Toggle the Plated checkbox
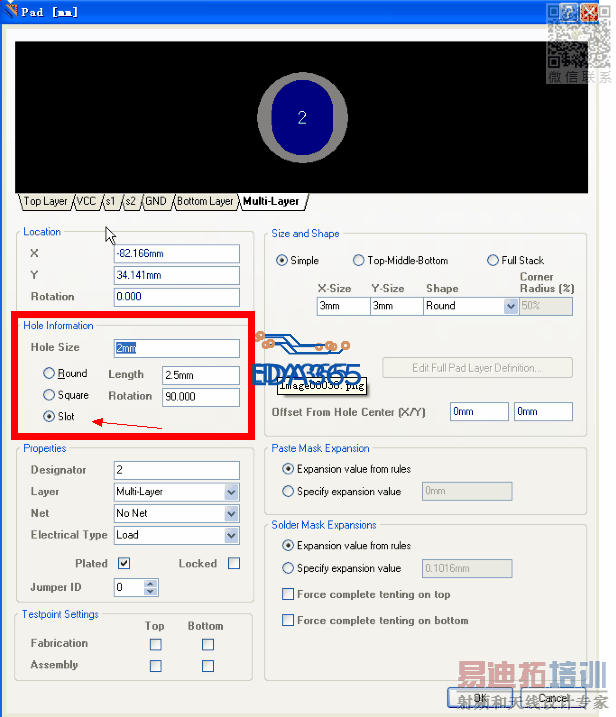Image resolution: width=616 pixels, height=717 pixels. tap(124, 563)
